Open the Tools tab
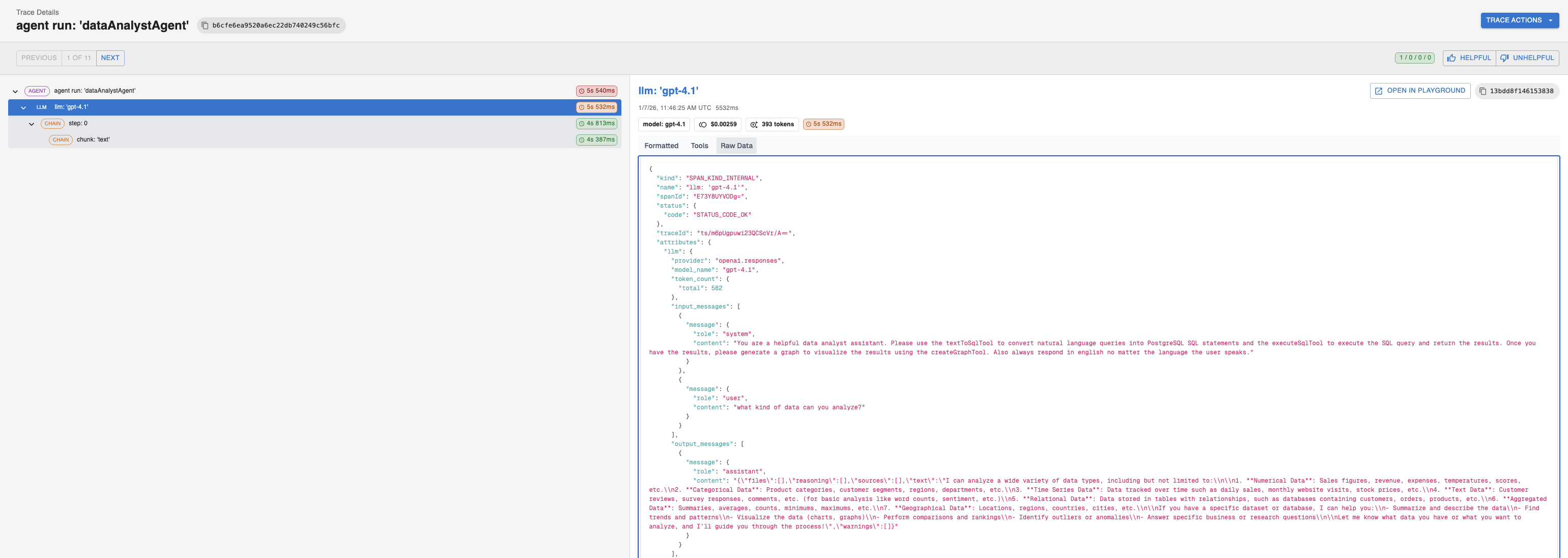The height and width of the screenshot is (558, 1568). (699, 146)
